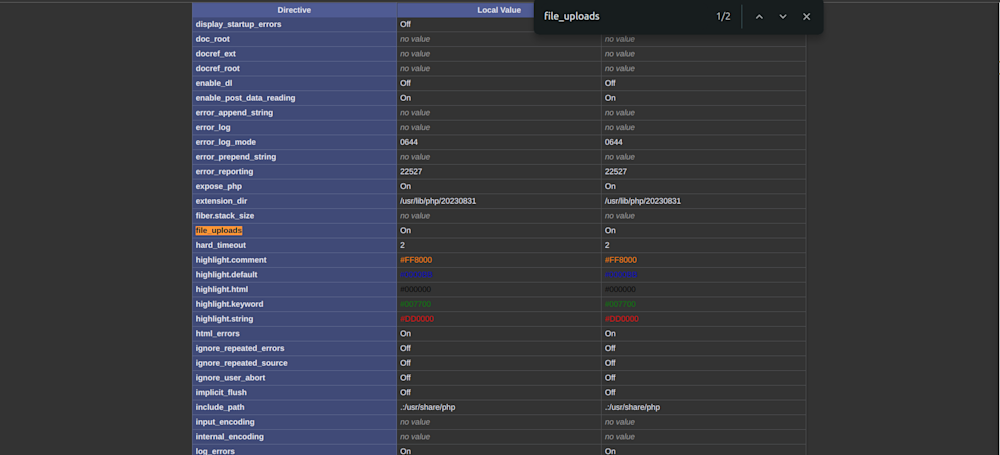Select the implicit_flush directive name
1000x455 pixels.
click(221, 392)
